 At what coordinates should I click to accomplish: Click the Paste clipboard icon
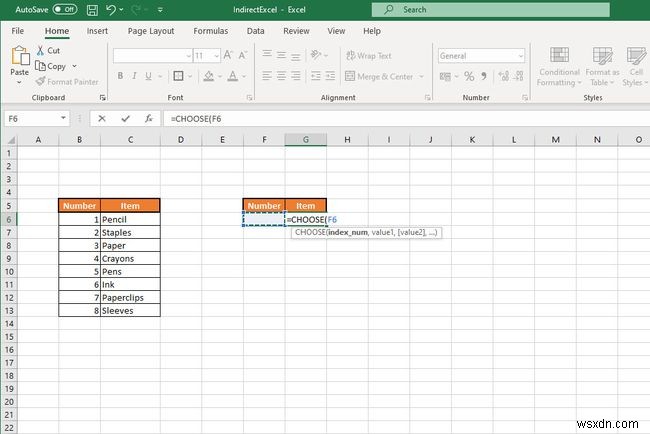coord(20,56)
